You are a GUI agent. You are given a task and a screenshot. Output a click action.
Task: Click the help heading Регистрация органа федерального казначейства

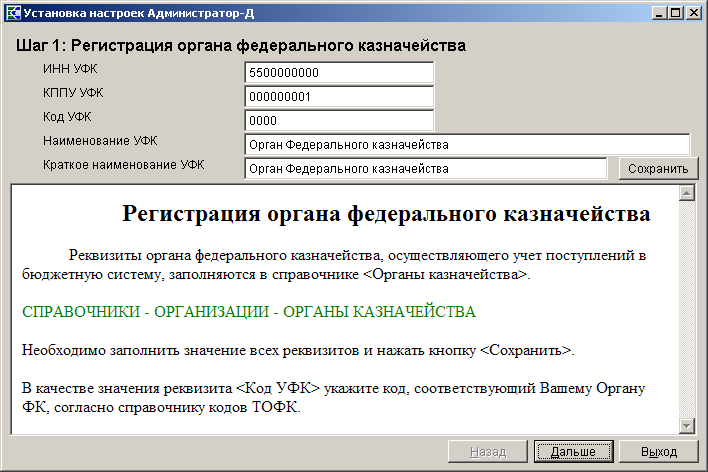[x=386, y=213]
